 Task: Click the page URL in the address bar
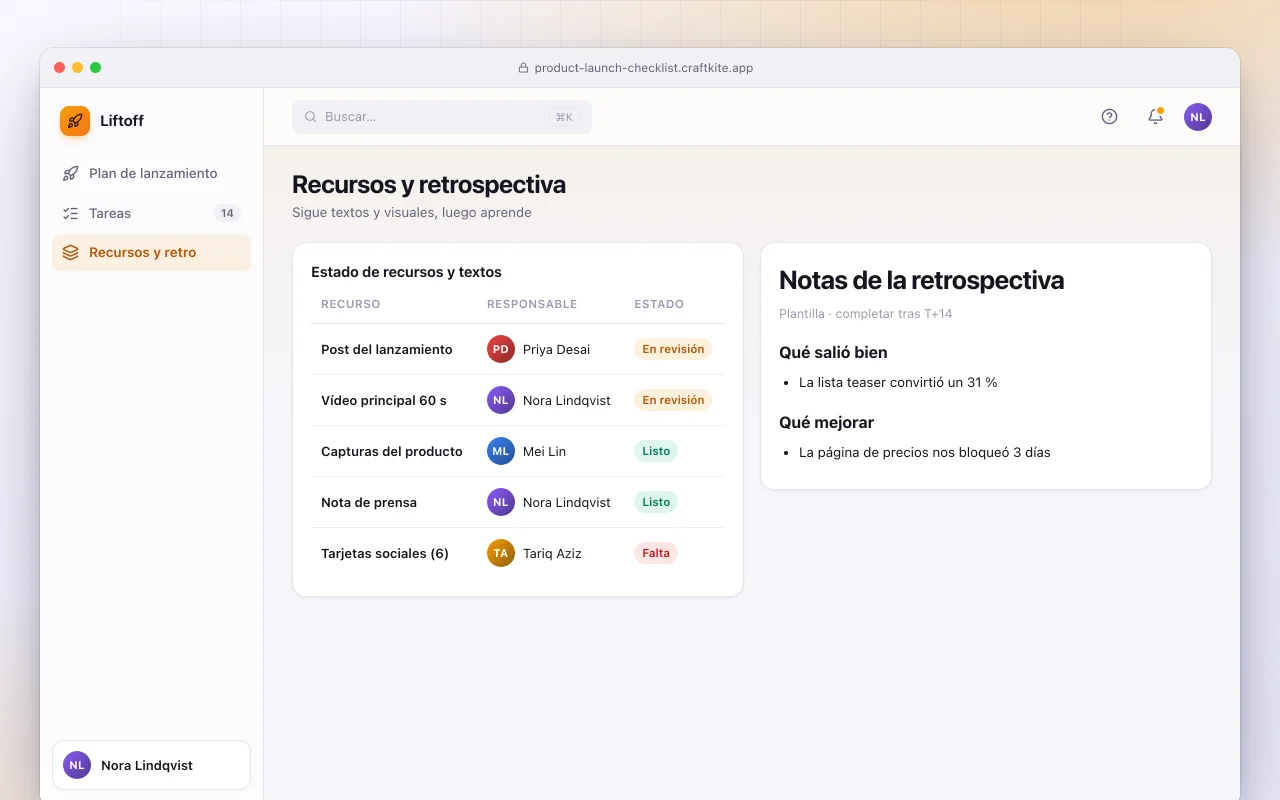pos(644,68)
